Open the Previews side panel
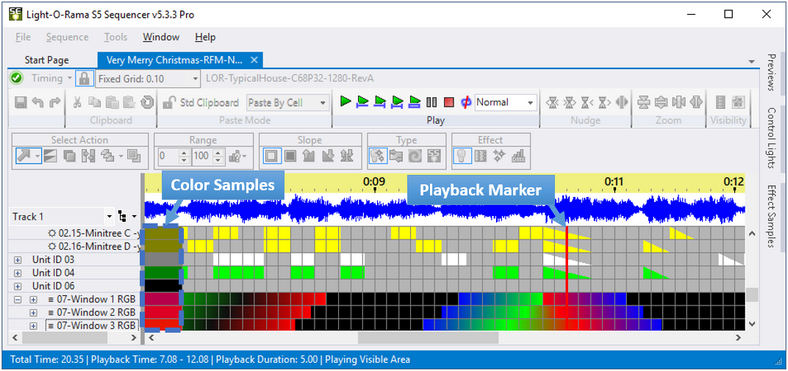Screen dimensions: 788x371 771,72
